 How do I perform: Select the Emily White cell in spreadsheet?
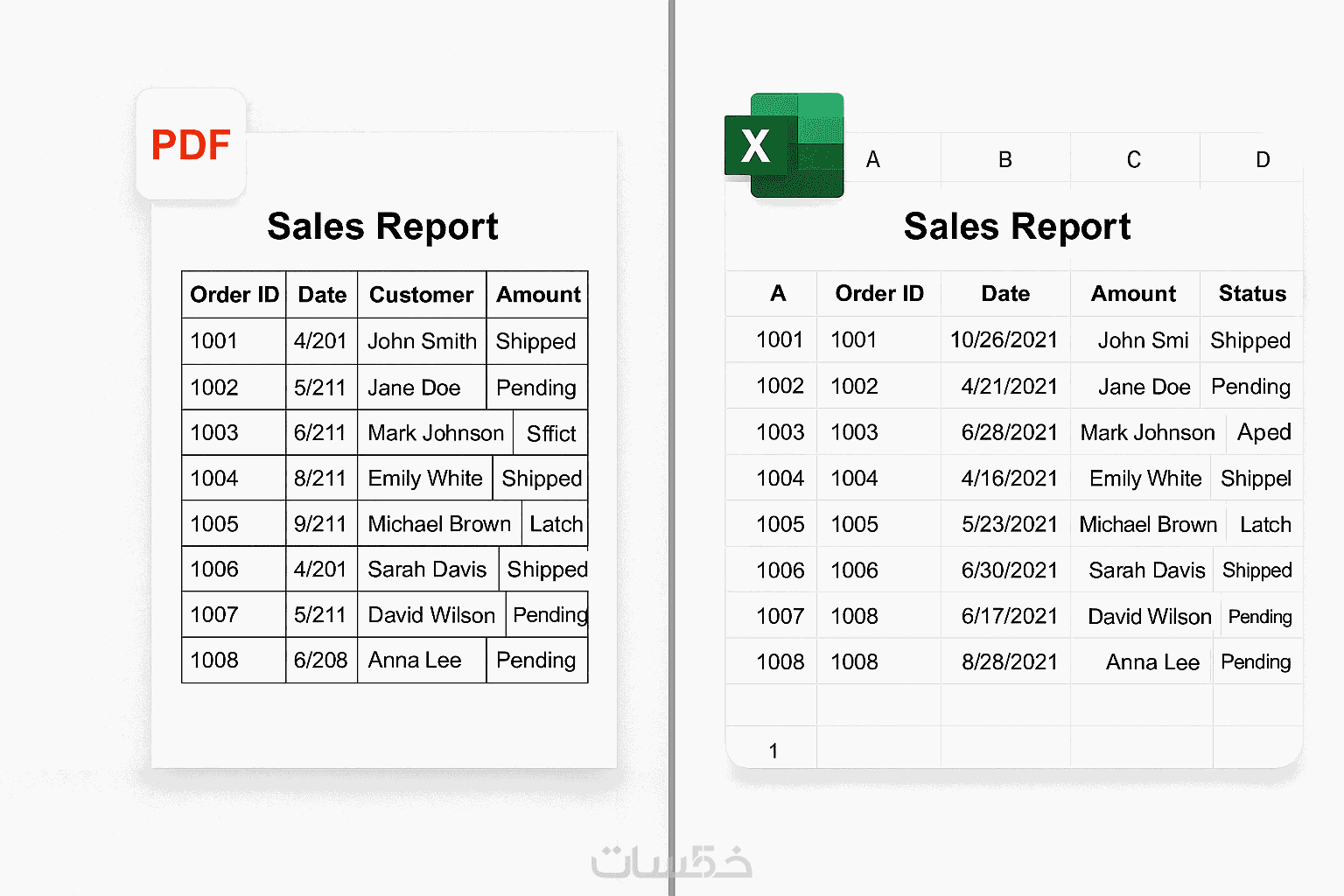click(1144, 479)
